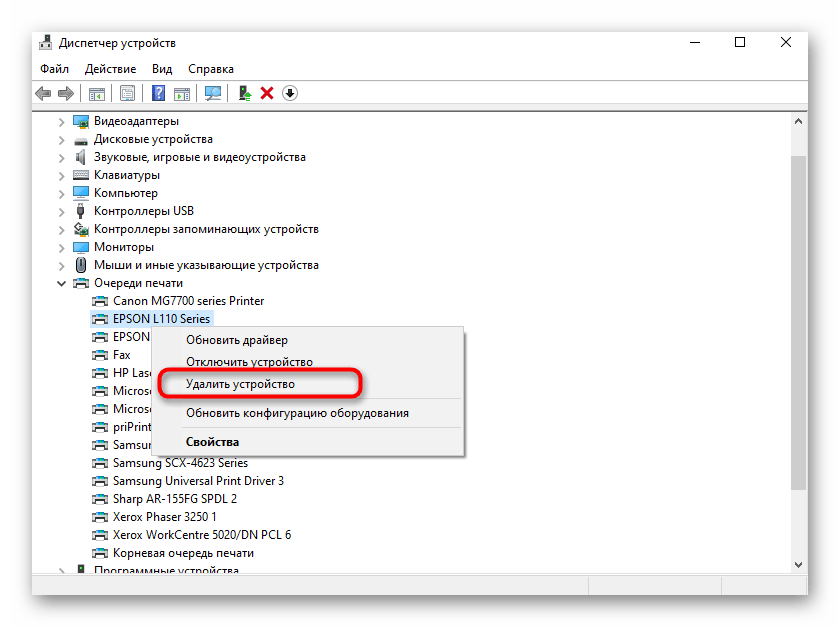840x627 pixels.
Task: Click the red X uninstall device icon
Action: click(x=267, y=93)
